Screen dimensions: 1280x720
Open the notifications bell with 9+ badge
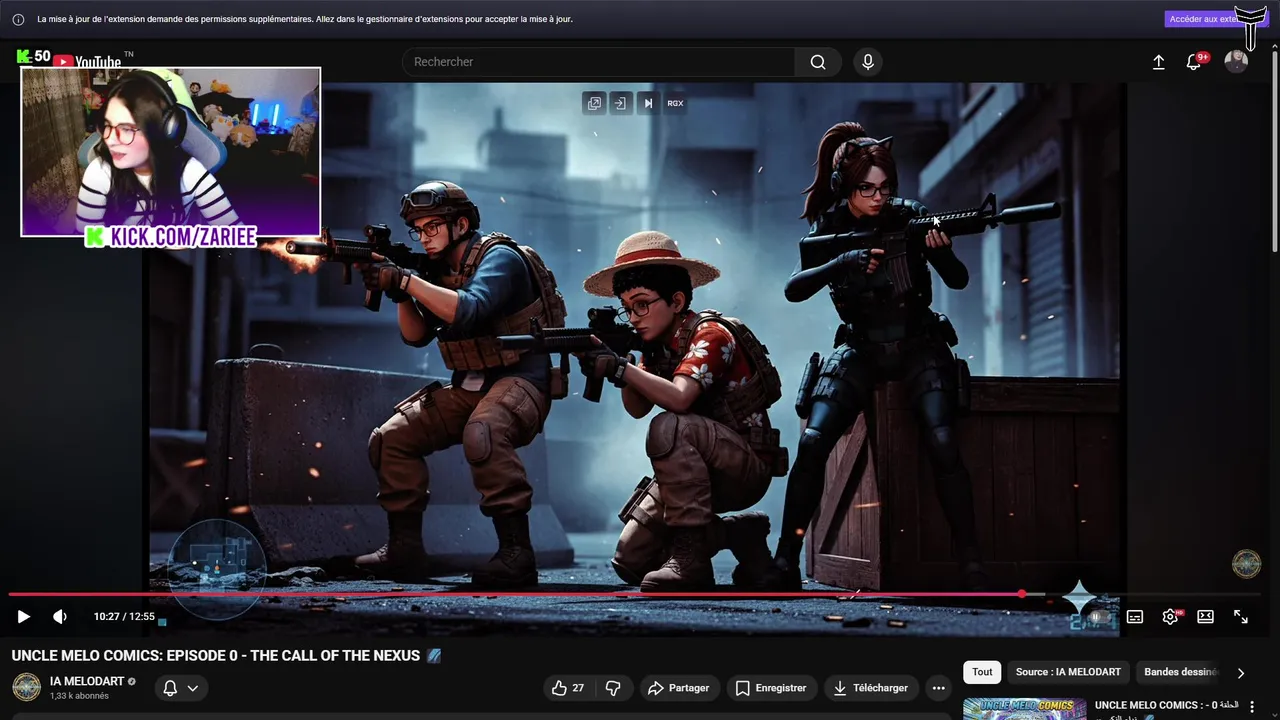[1194, 62]
